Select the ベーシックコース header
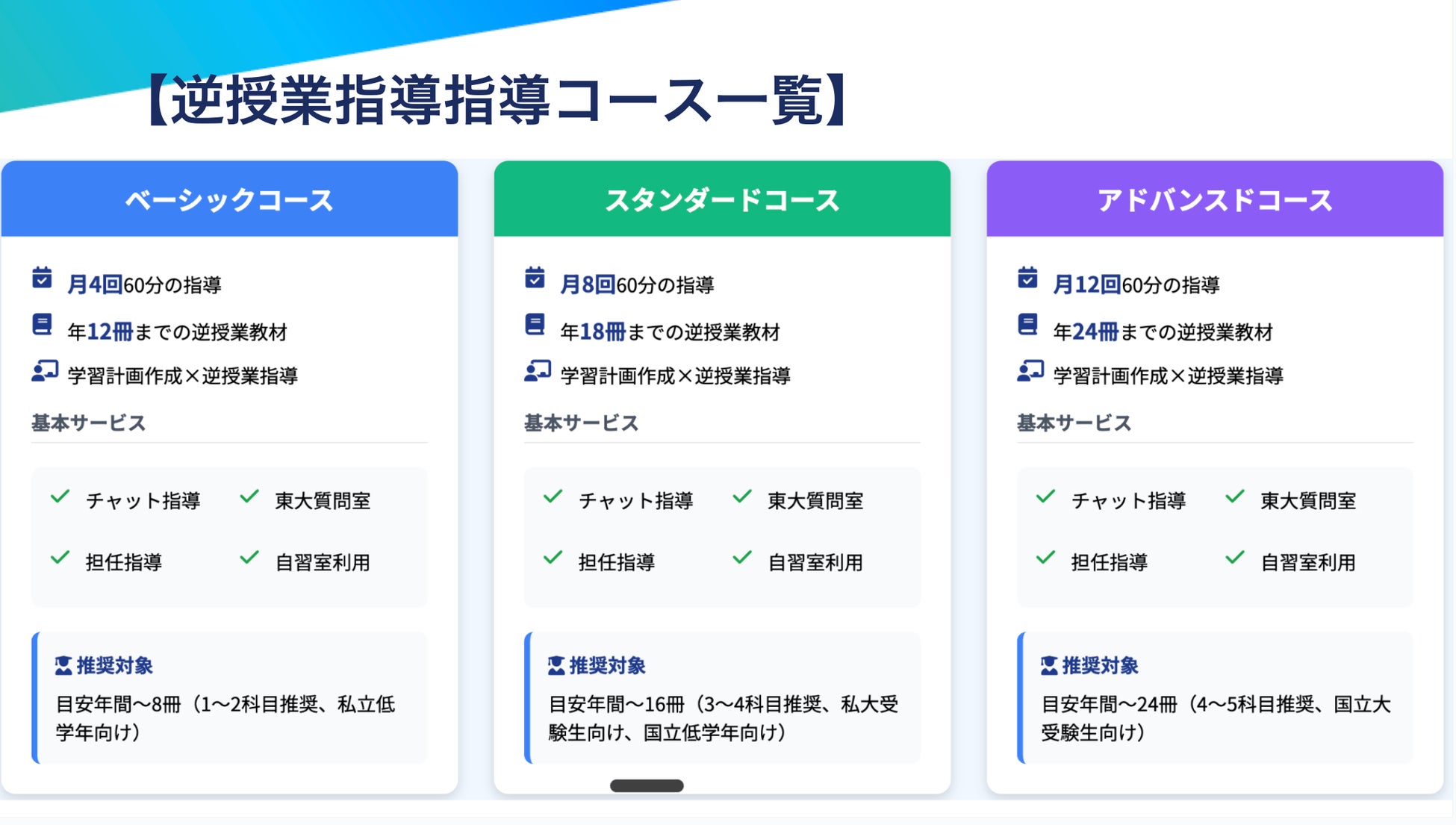 (x=229, y=199)
